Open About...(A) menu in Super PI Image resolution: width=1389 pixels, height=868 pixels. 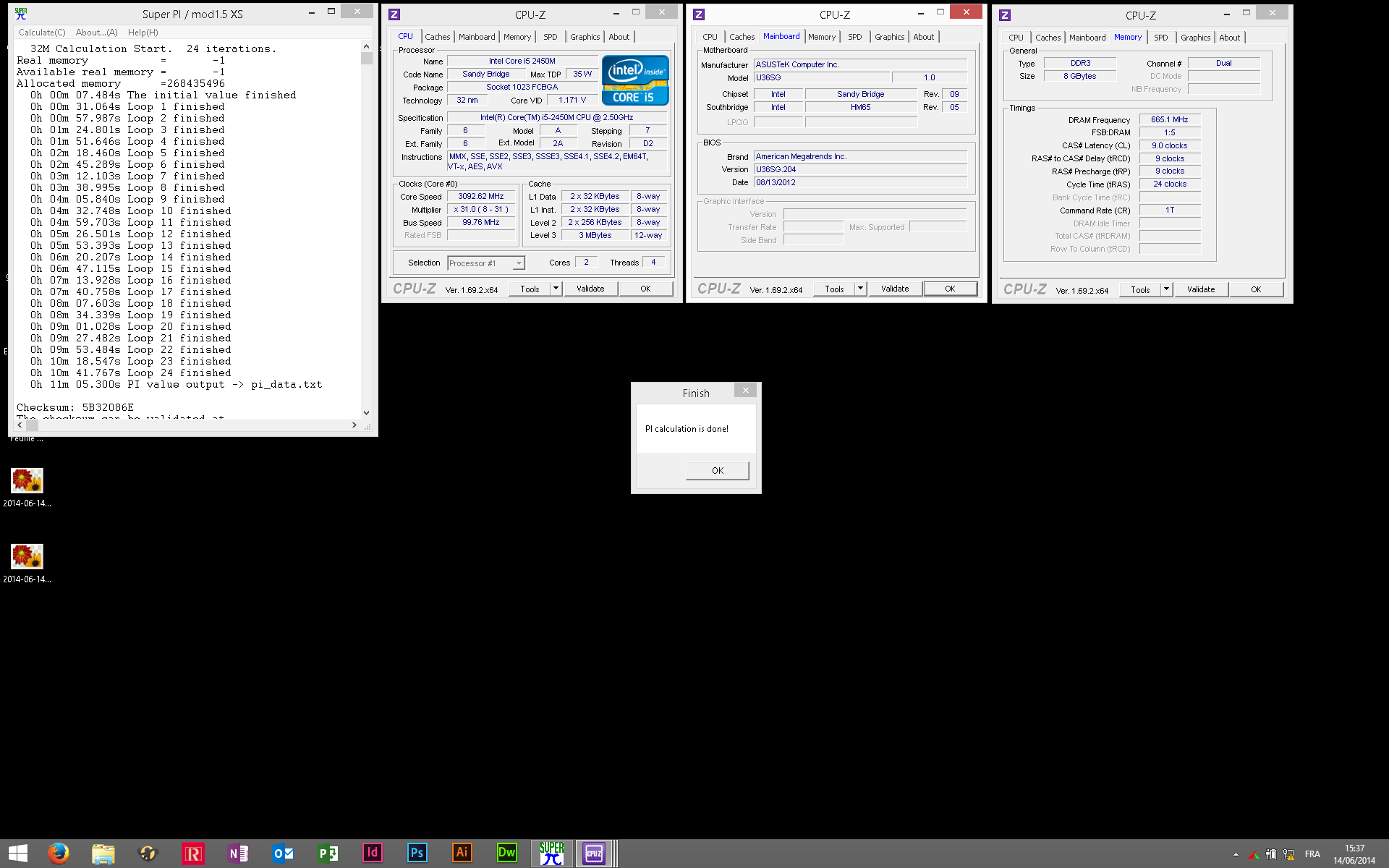point(96,33)
